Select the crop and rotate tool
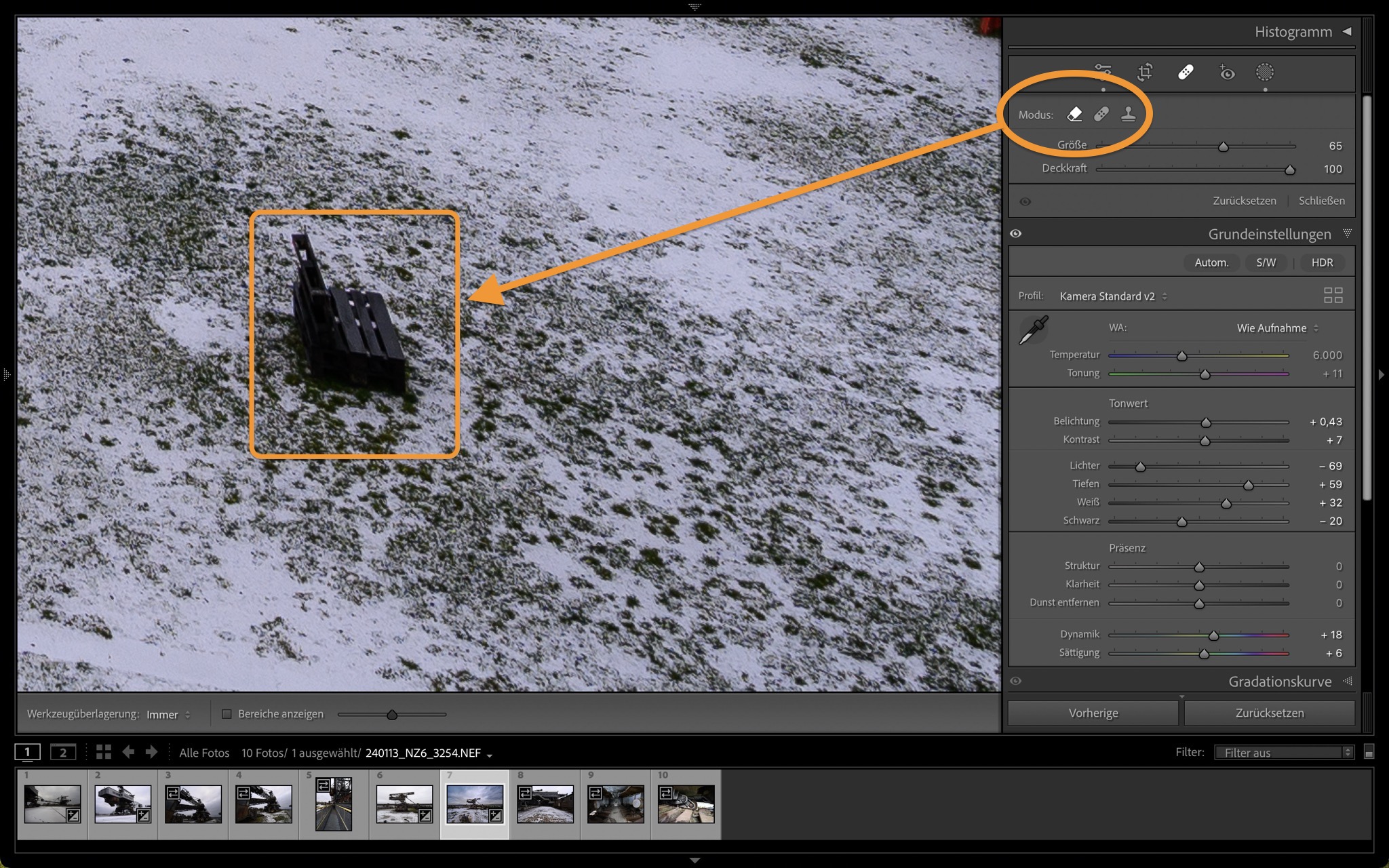This screenshot has height=868, width=1389. pyautogui.click(x=1145, y=73)
